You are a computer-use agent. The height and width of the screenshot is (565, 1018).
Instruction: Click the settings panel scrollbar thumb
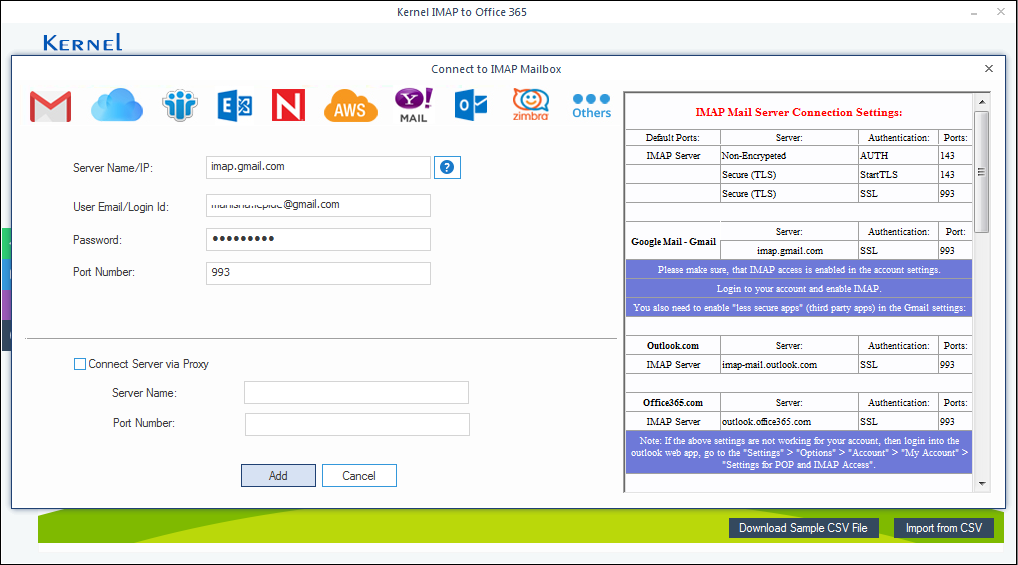982,171
